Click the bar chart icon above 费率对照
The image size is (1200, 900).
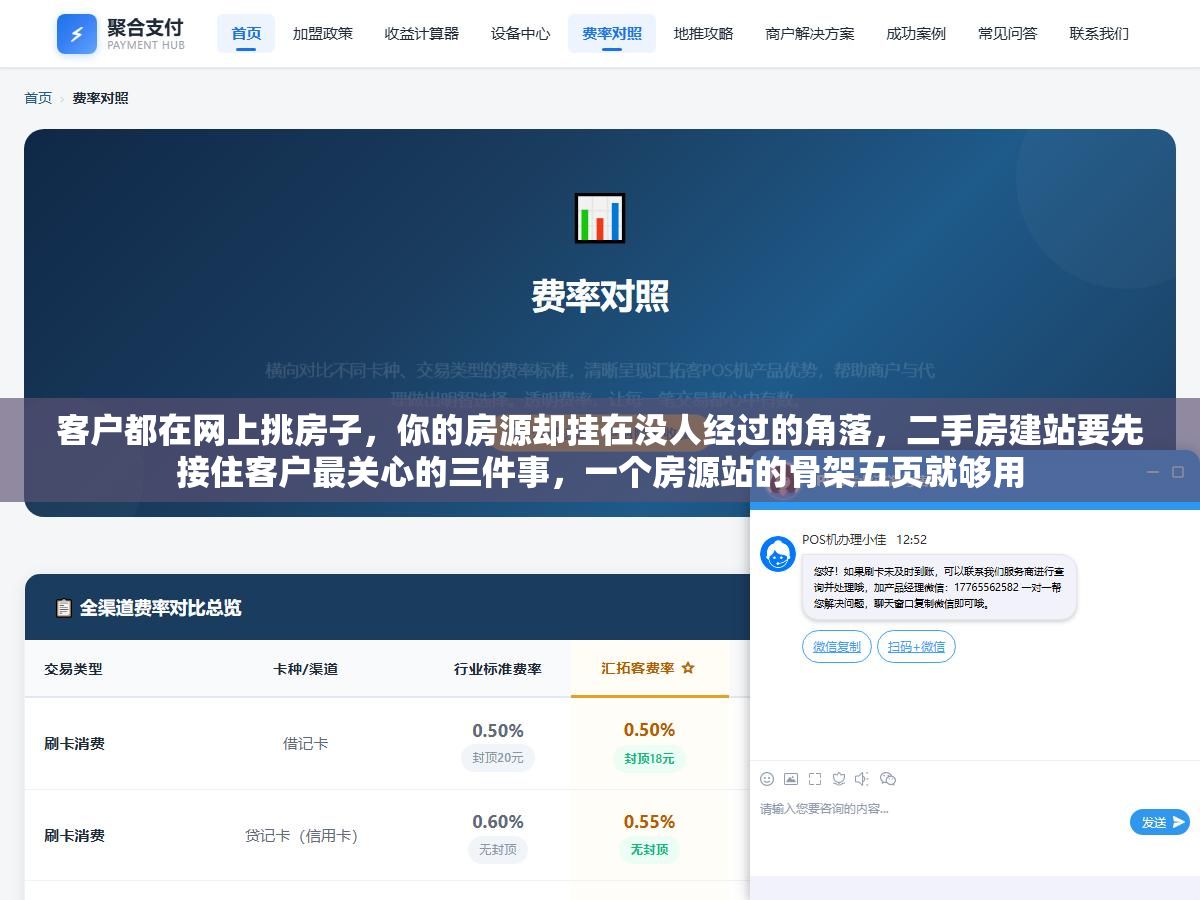[x=600, y=218]
